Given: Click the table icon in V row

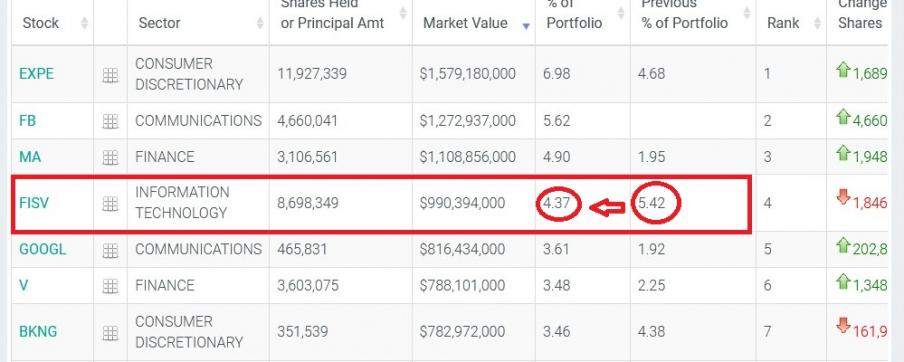Looking at the screenshot, I should click(x=110, y=286).
